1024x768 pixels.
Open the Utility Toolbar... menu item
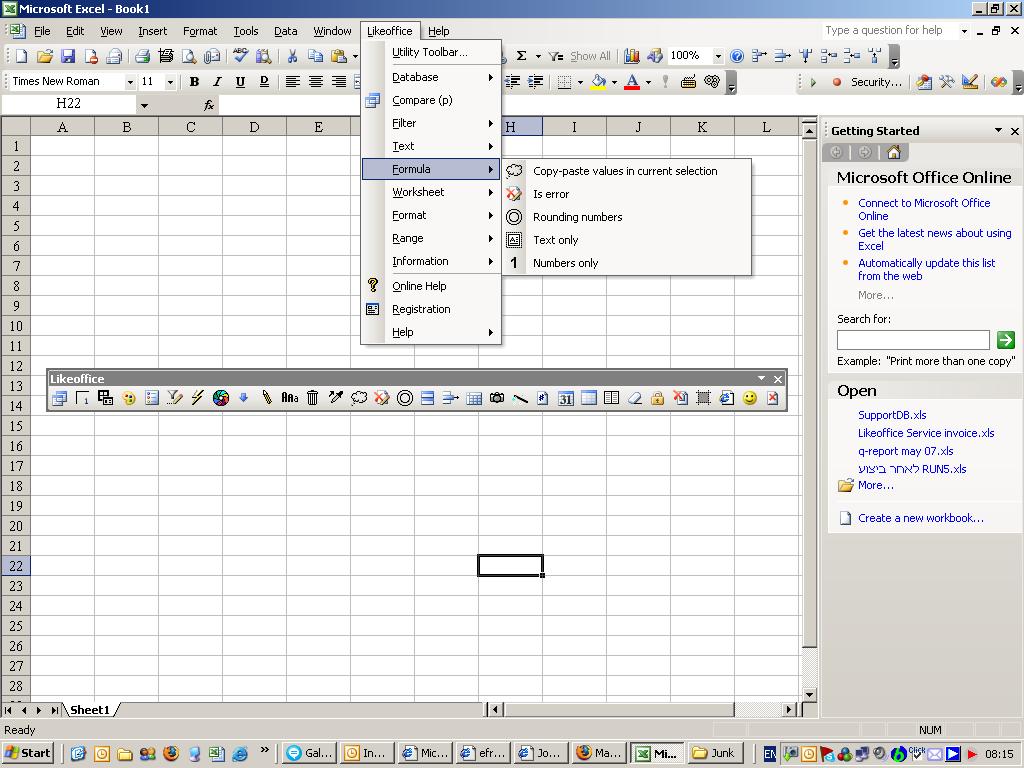(x=432, y=52)
